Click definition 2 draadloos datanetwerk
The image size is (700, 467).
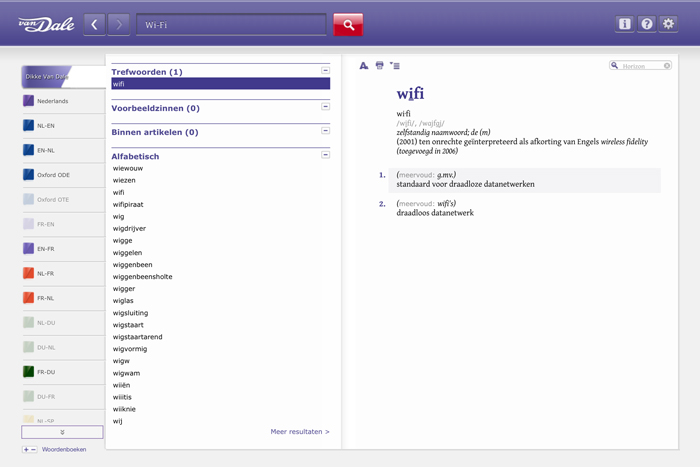435,213
